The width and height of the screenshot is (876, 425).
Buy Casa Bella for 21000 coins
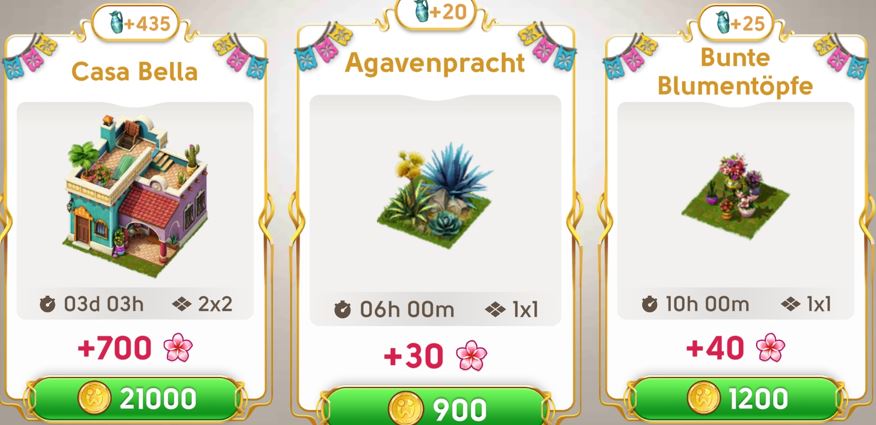(135, 399)
